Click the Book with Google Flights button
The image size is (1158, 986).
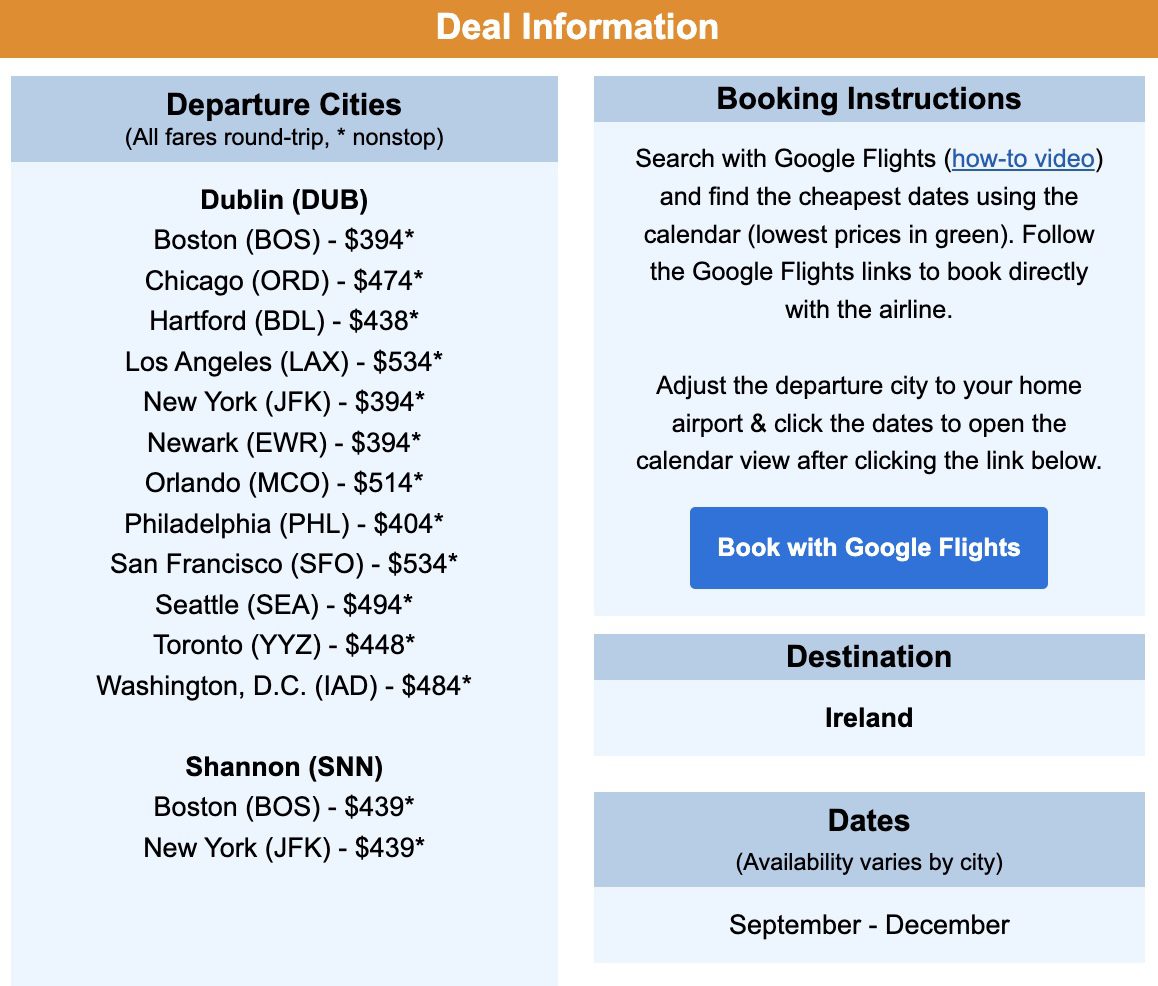point(868,548)
